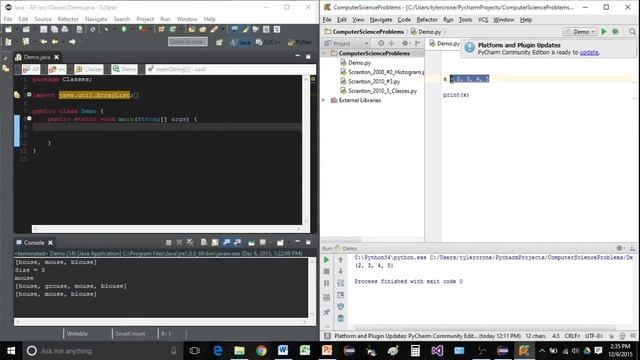Image resolution: width=640 pixels, height=360 pixels.
Task: Click Eclipse console Terminate square icon
Action: [169, 242]
